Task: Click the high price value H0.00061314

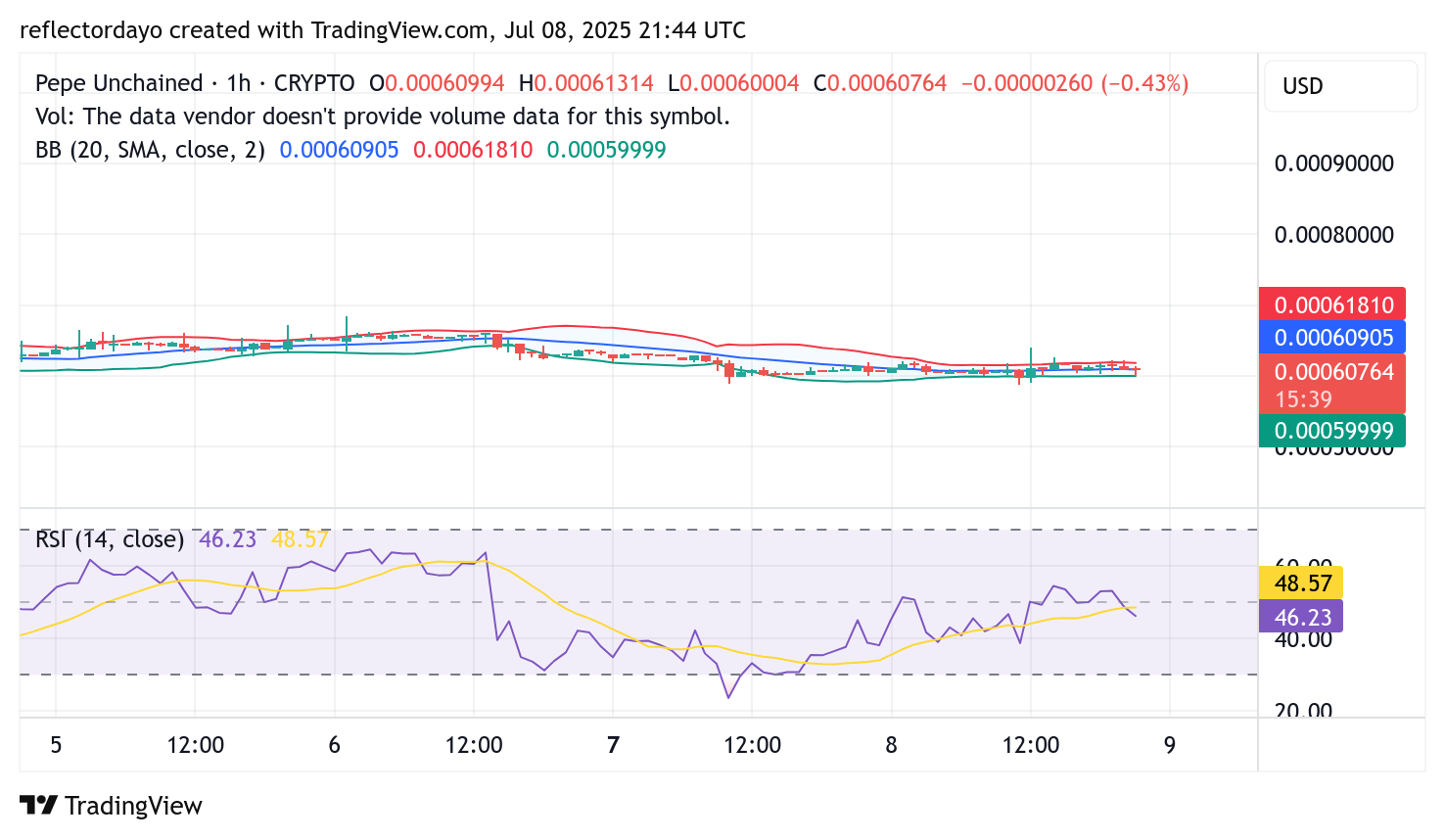Action: (x=586, y=83)
